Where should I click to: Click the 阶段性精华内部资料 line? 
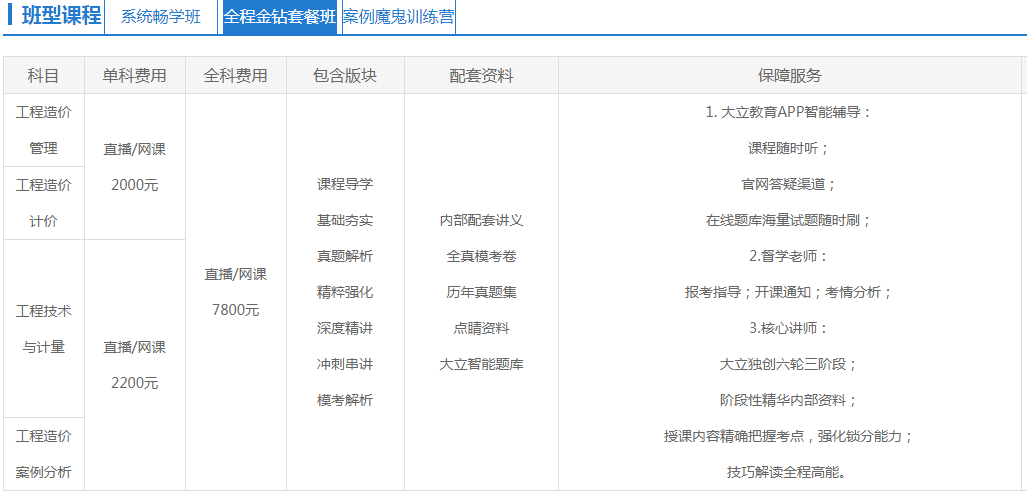(789, 400)
